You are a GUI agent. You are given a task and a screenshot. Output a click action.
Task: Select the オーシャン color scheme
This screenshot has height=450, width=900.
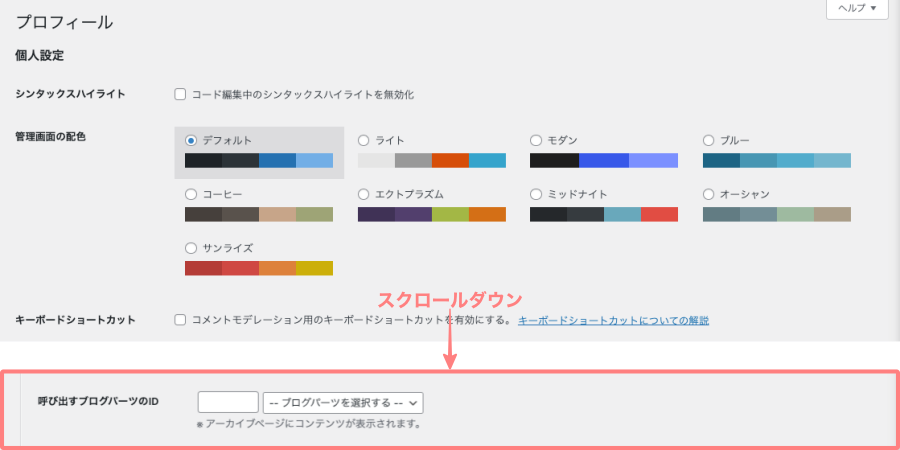pyautogui.click(x=709, y=194)
